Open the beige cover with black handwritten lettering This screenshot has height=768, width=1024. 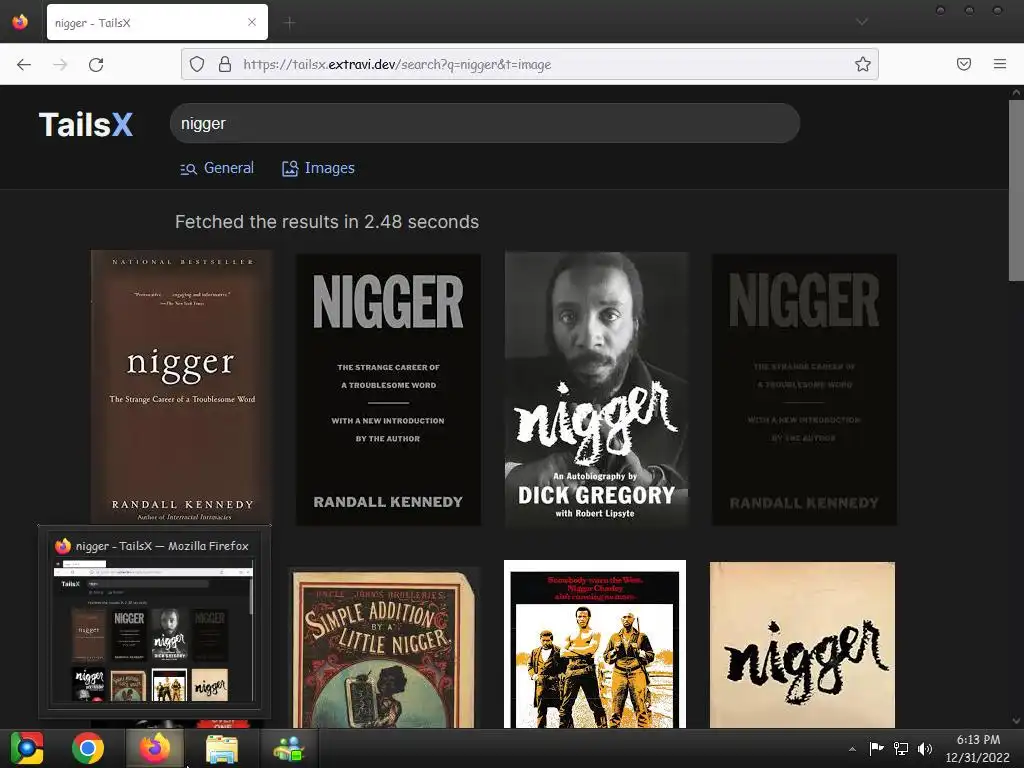point(803,645)
